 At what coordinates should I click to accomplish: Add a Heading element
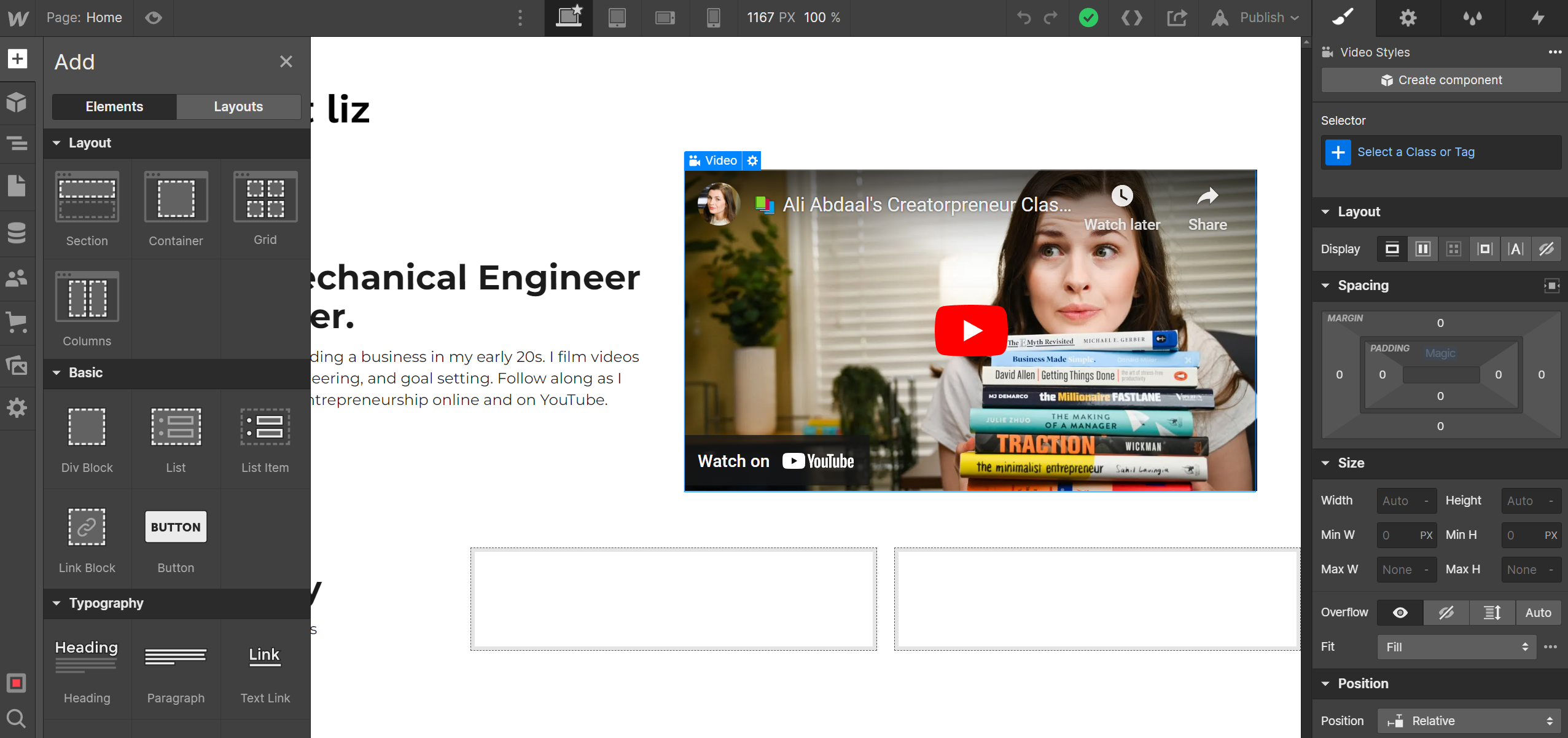[87, 670]
